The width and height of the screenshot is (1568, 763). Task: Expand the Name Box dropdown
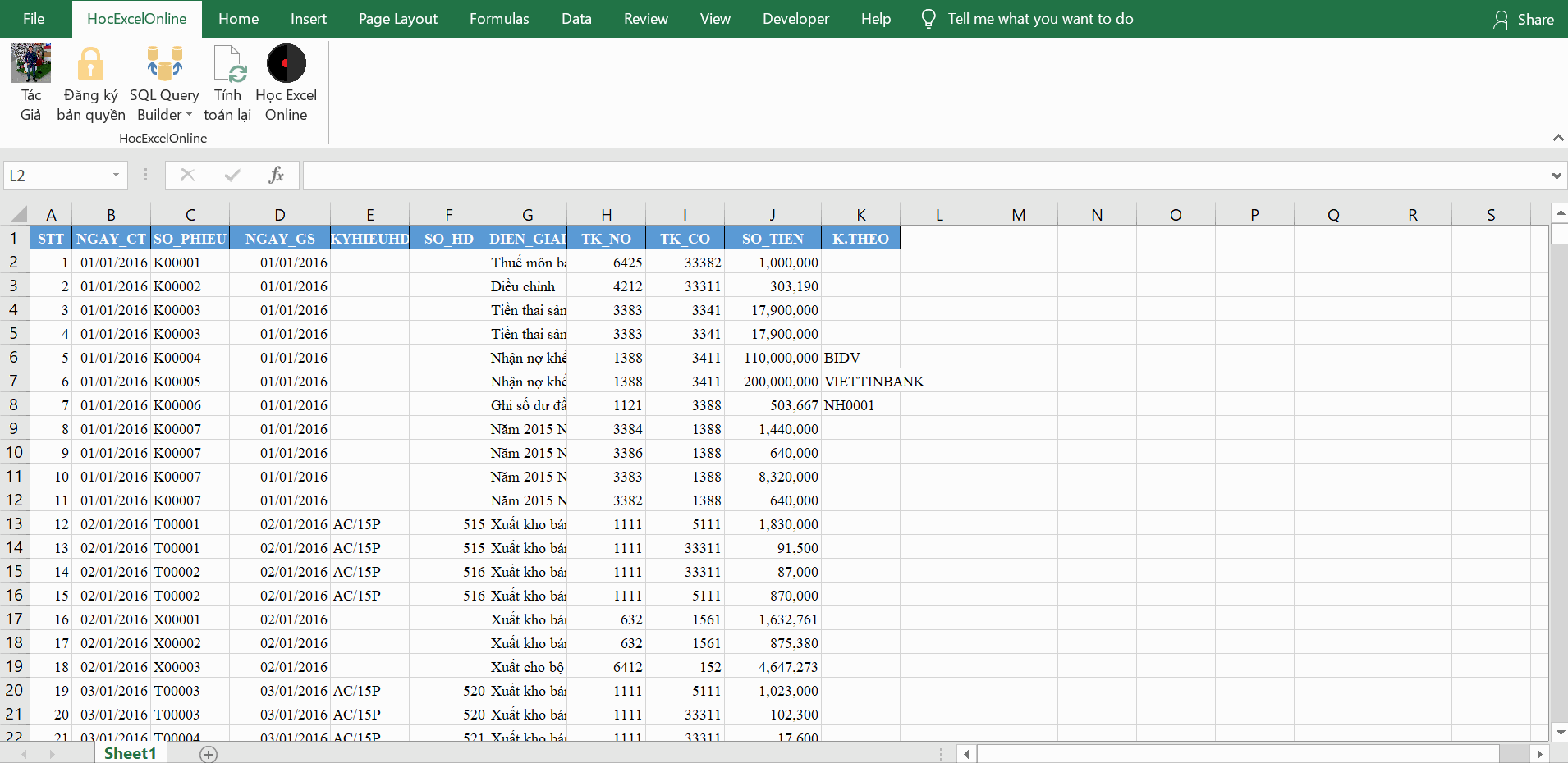pyautogui.click(x=116, y=175)
